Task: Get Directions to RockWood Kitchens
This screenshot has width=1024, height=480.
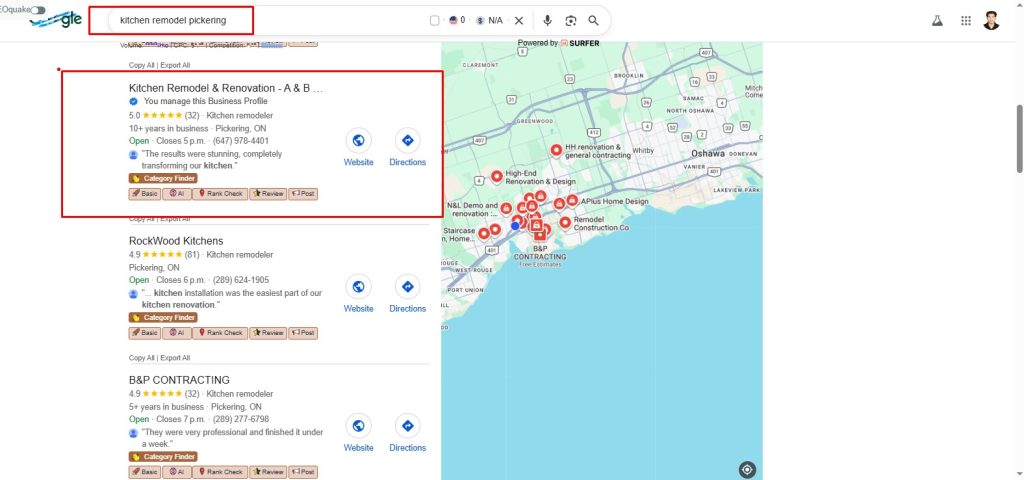Action: point(408,294)
